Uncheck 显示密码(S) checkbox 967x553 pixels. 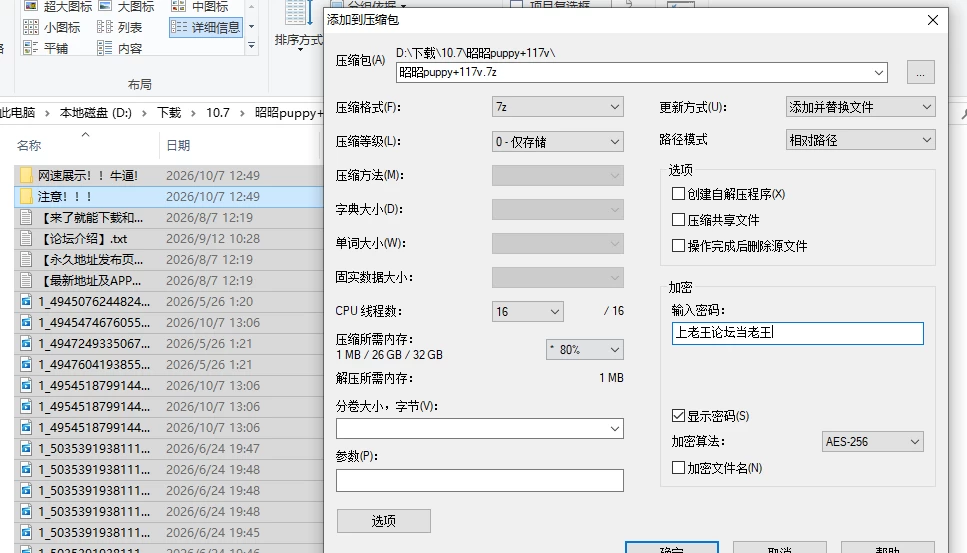click(678, 416)
